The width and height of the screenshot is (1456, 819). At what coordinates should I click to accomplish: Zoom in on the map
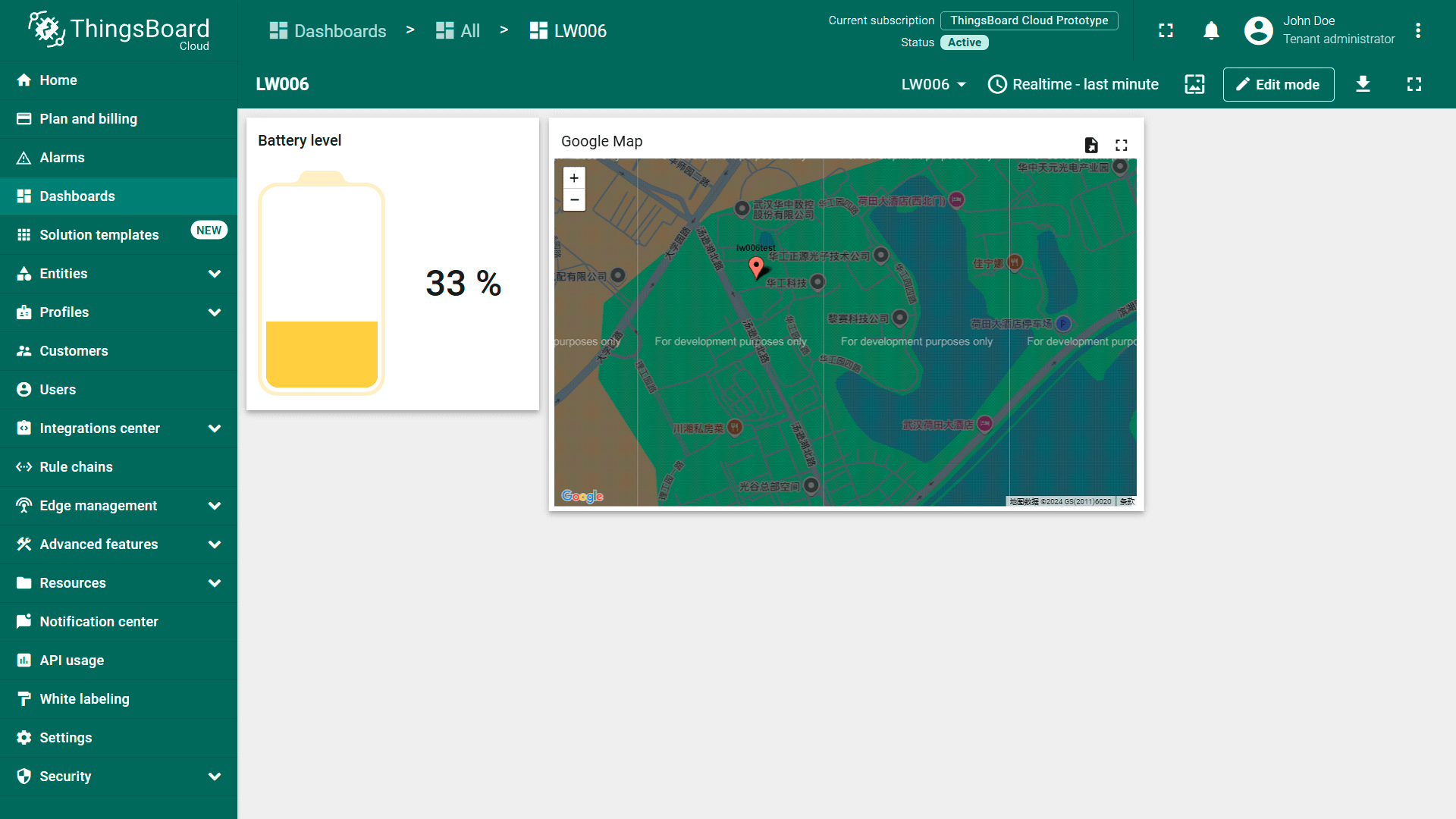click(x=574, y=178)
